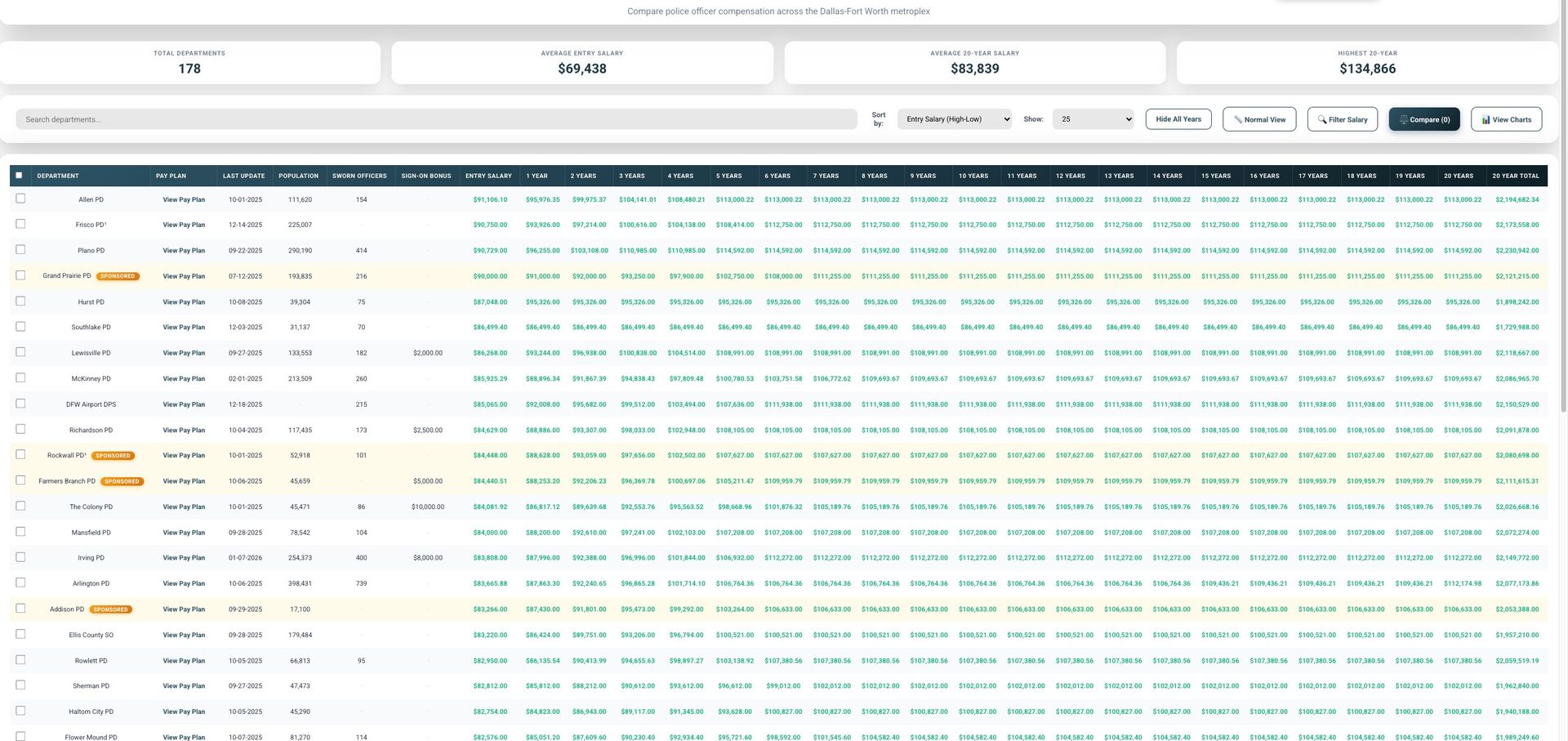The image size is (1568, 741).
Task: Click the ruler icon on Normal View
Action: (x=1238, y=120)
